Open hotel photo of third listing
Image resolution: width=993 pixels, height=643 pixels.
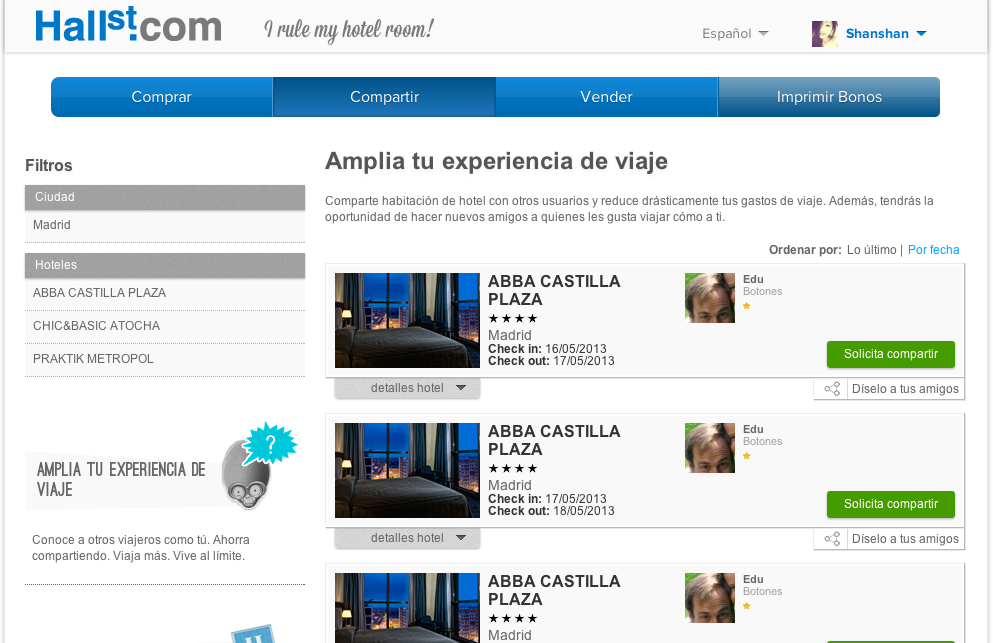click(407, 608)
